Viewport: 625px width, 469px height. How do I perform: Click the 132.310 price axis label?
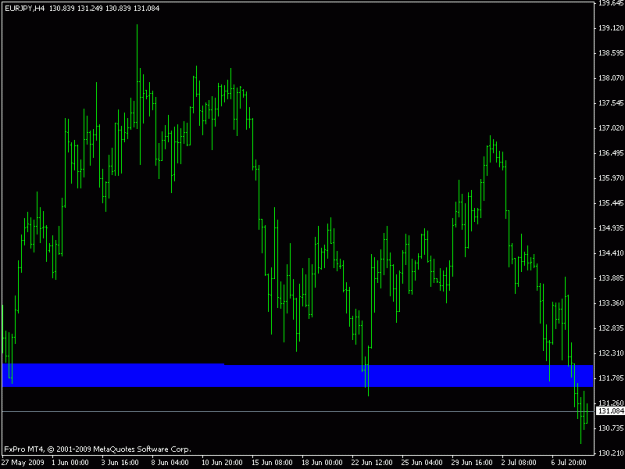coord(611,353)
